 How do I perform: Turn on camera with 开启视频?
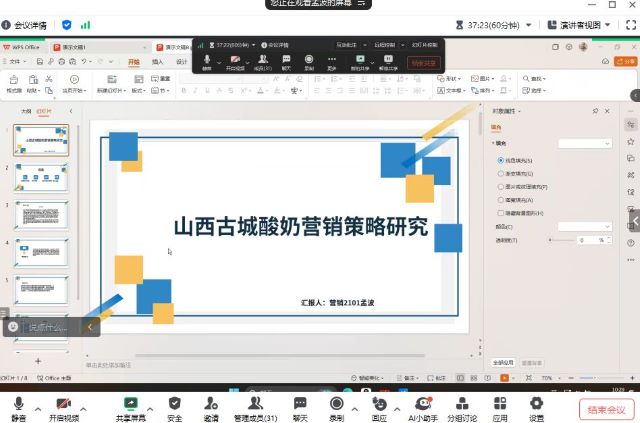click(x=67, y=403)
